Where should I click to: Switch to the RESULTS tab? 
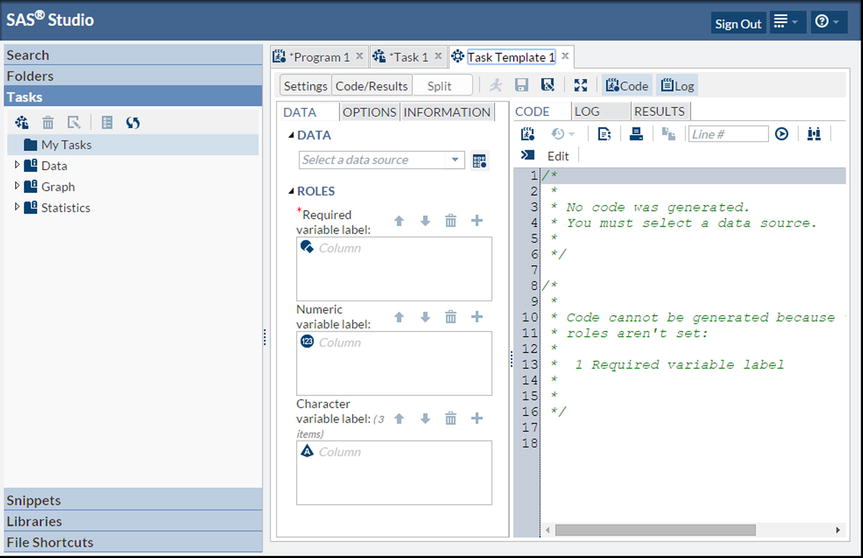point(659,111)
